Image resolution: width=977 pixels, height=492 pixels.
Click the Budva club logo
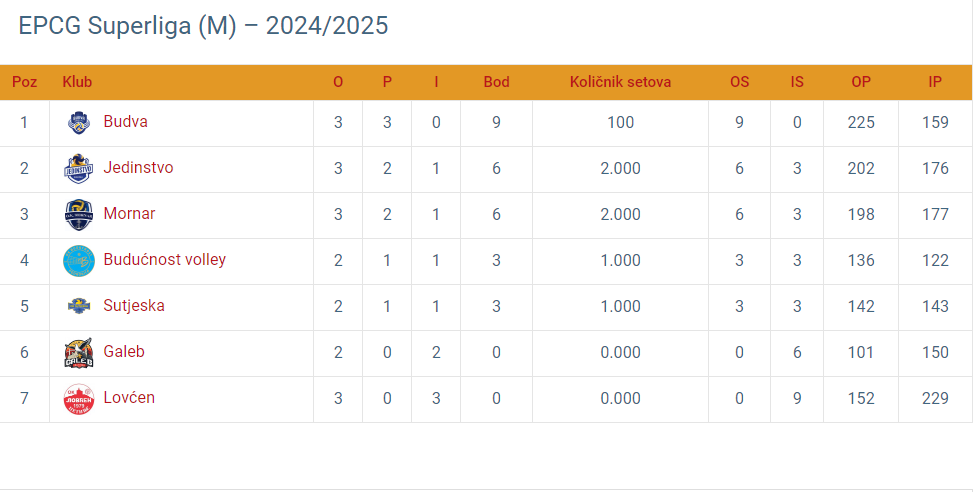coord(79,123)
